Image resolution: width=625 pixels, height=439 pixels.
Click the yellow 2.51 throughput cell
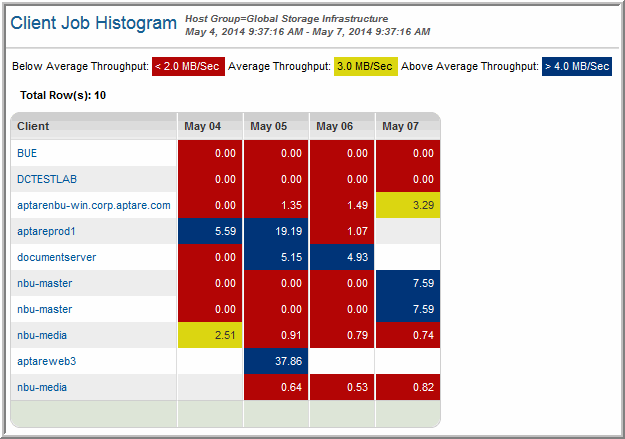click(210, 335)
